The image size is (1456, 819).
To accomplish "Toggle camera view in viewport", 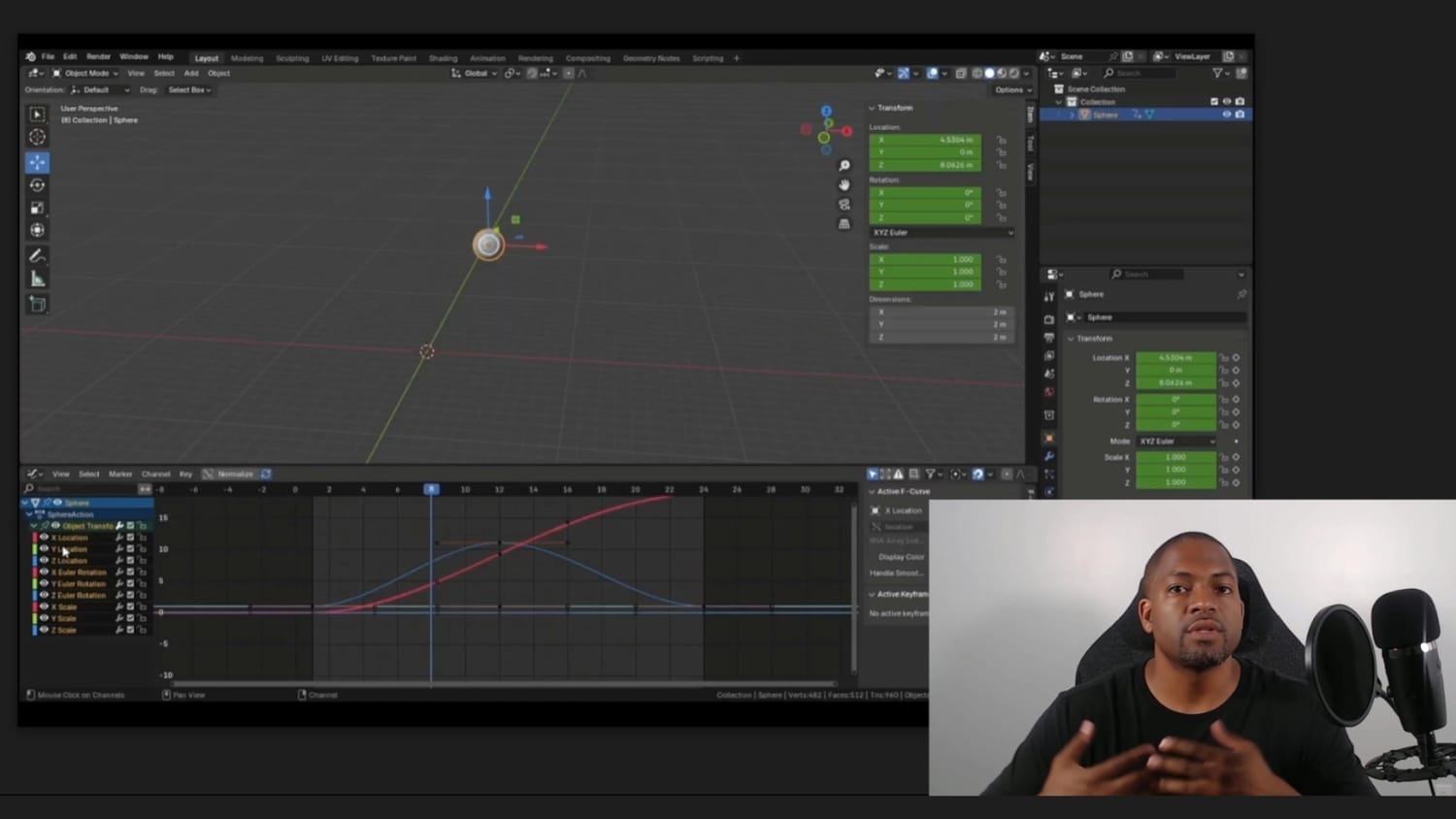I will click(844, 205).
